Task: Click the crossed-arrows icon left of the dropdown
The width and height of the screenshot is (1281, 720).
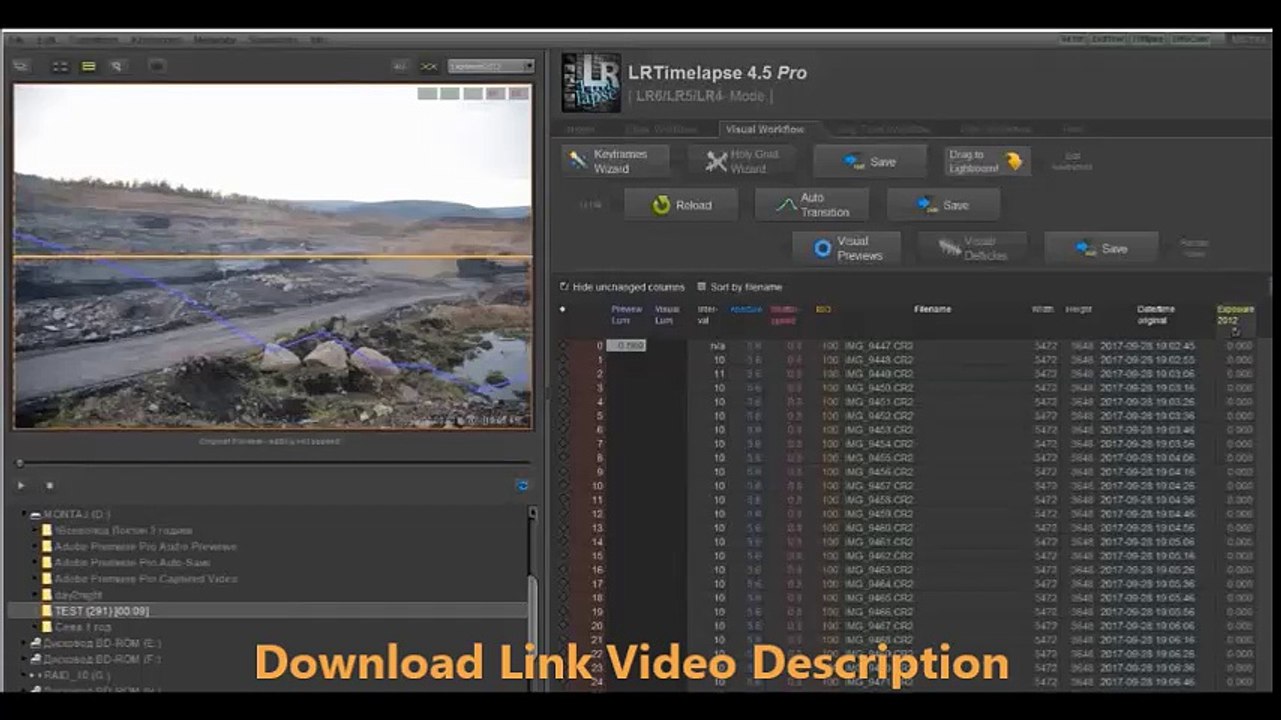Action: click(429, 66)
